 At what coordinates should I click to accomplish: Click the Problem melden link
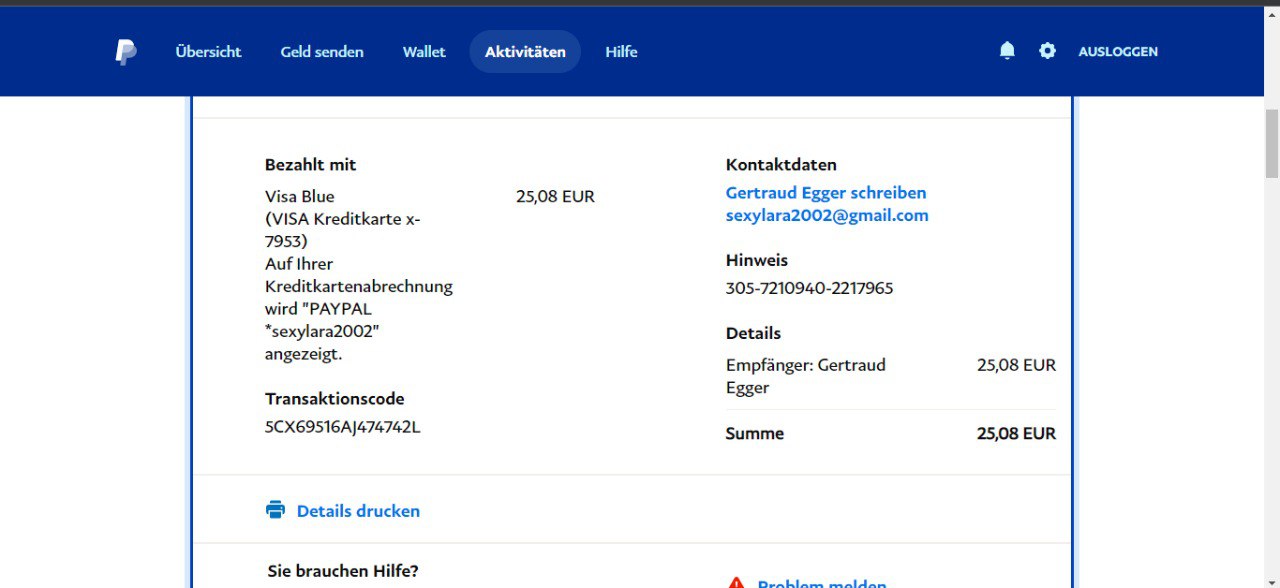coord(821,584)
